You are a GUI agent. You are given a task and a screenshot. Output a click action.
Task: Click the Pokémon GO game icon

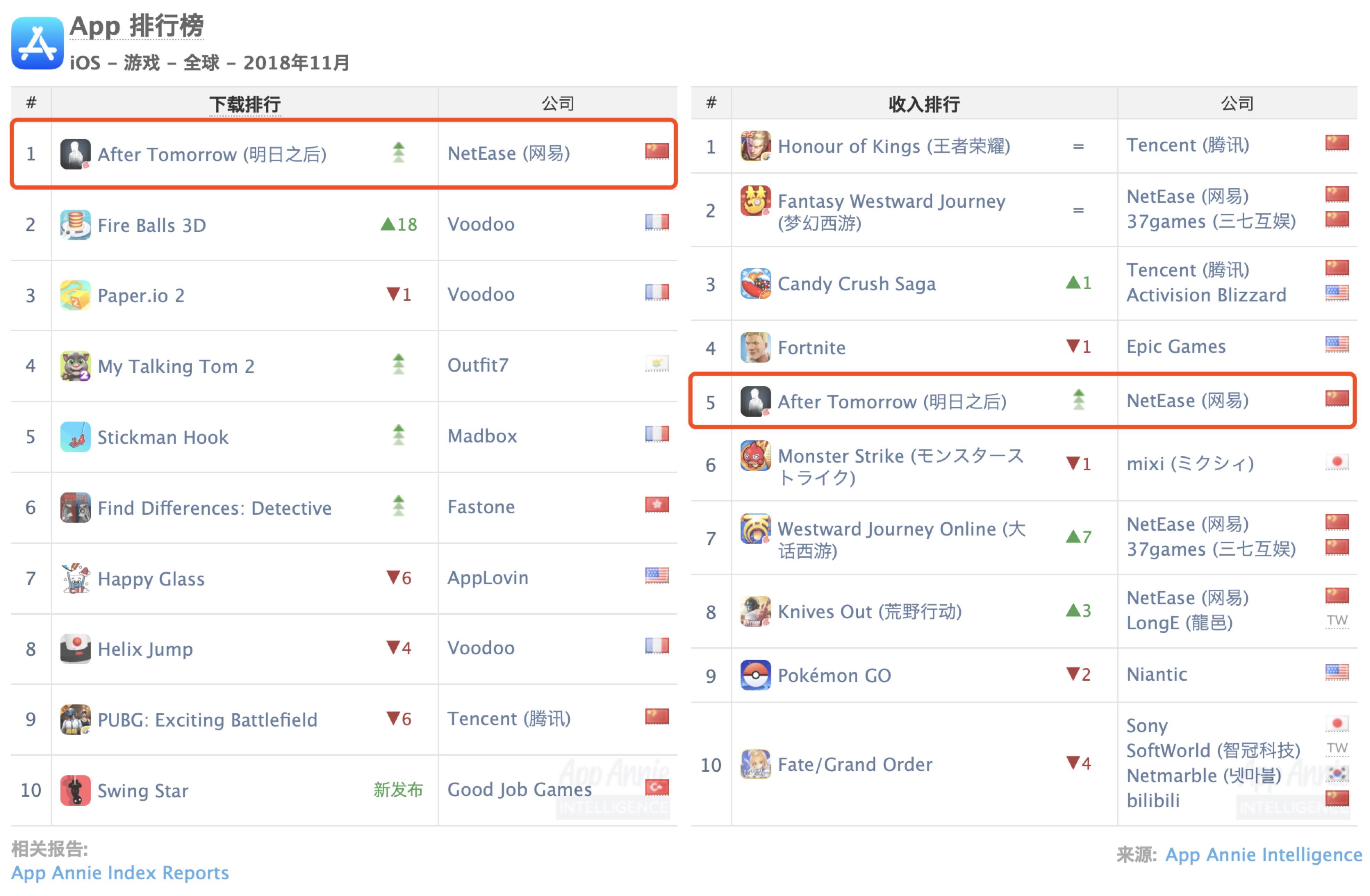[x=755, y=675]
